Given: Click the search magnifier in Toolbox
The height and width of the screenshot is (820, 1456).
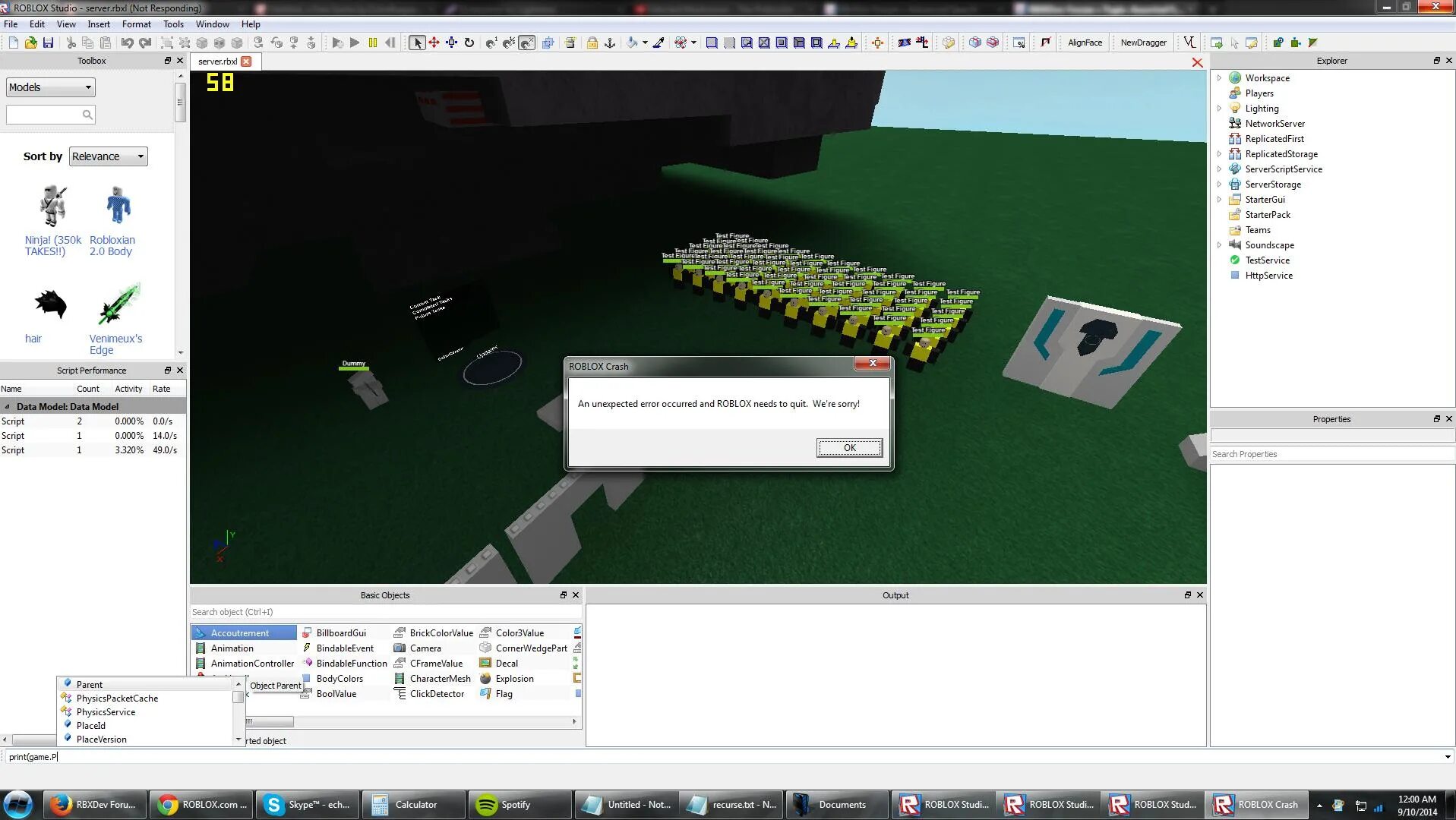Looking at the screenshot, I should pos(87,115).
